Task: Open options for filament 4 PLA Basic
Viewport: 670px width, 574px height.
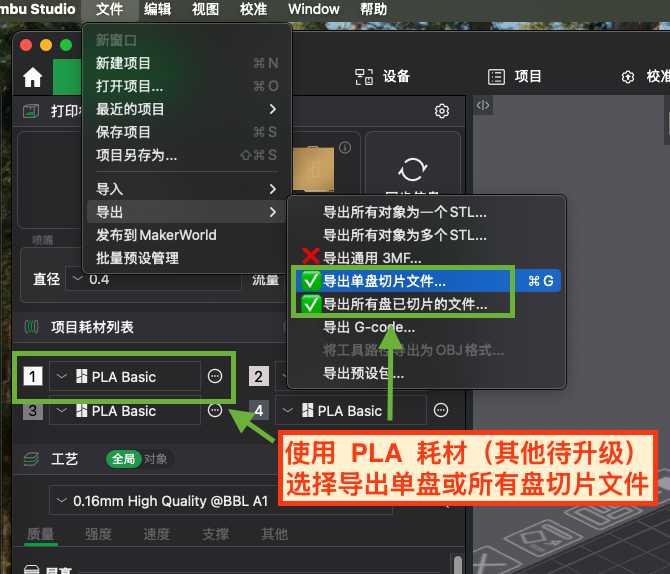Action: coord(441,410)
